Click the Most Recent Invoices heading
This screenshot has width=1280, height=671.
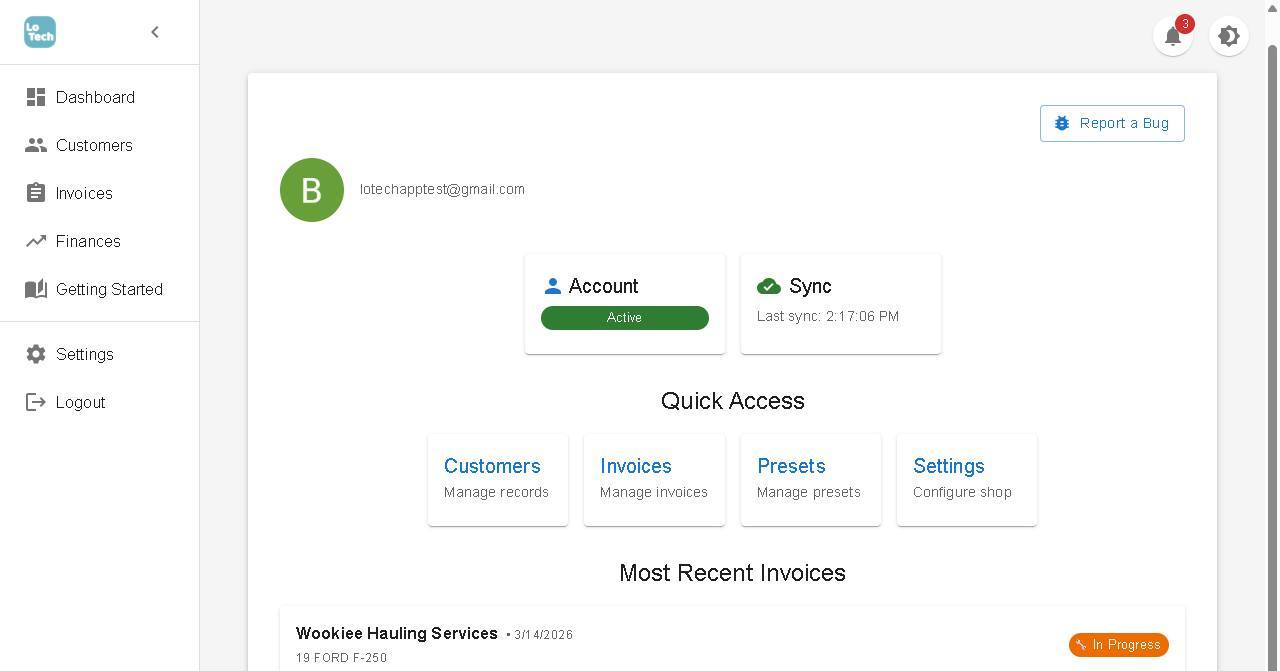point(733,573)
